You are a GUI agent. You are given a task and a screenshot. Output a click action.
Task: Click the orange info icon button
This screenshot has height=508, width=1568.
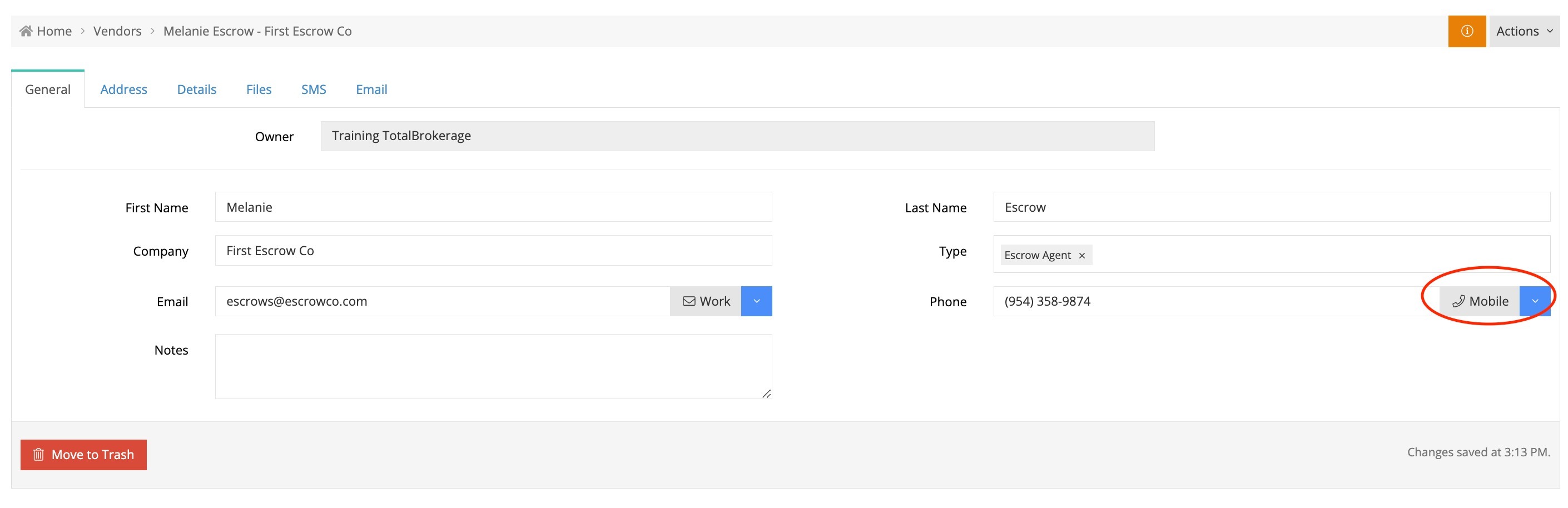point(1466,31)
